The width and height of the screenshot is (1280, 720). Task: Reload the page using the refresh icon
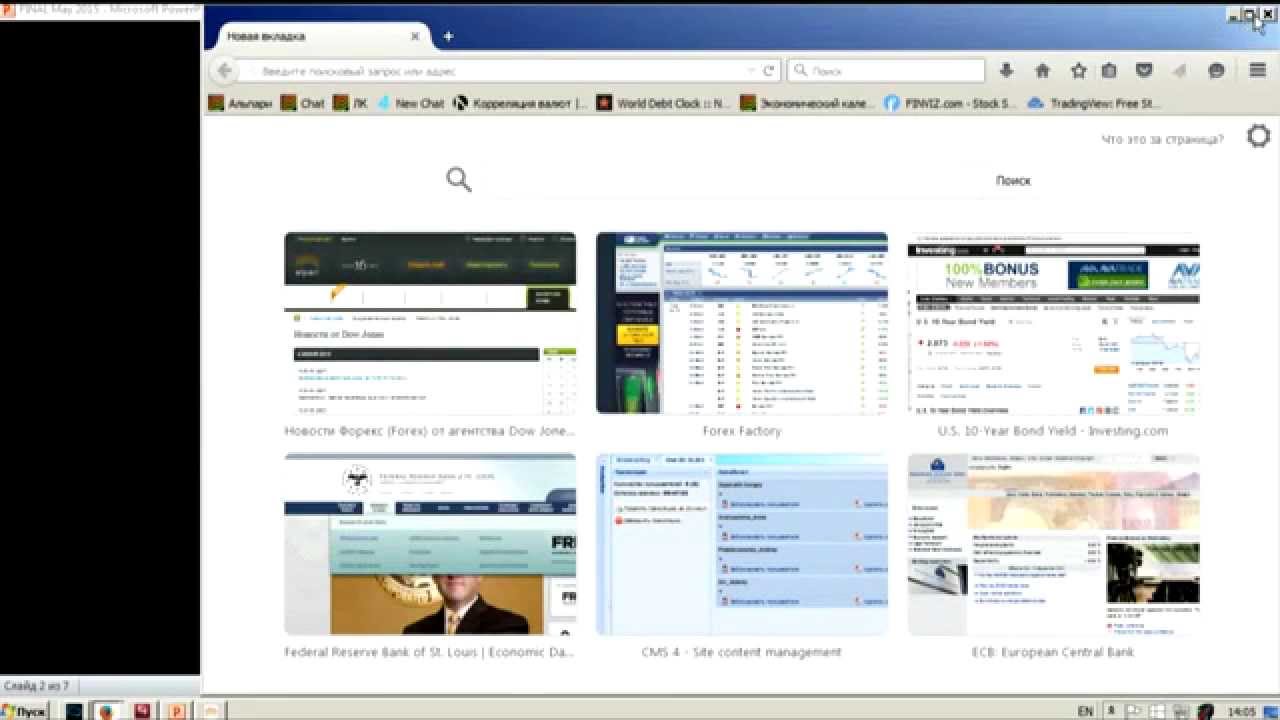(769, 71)
